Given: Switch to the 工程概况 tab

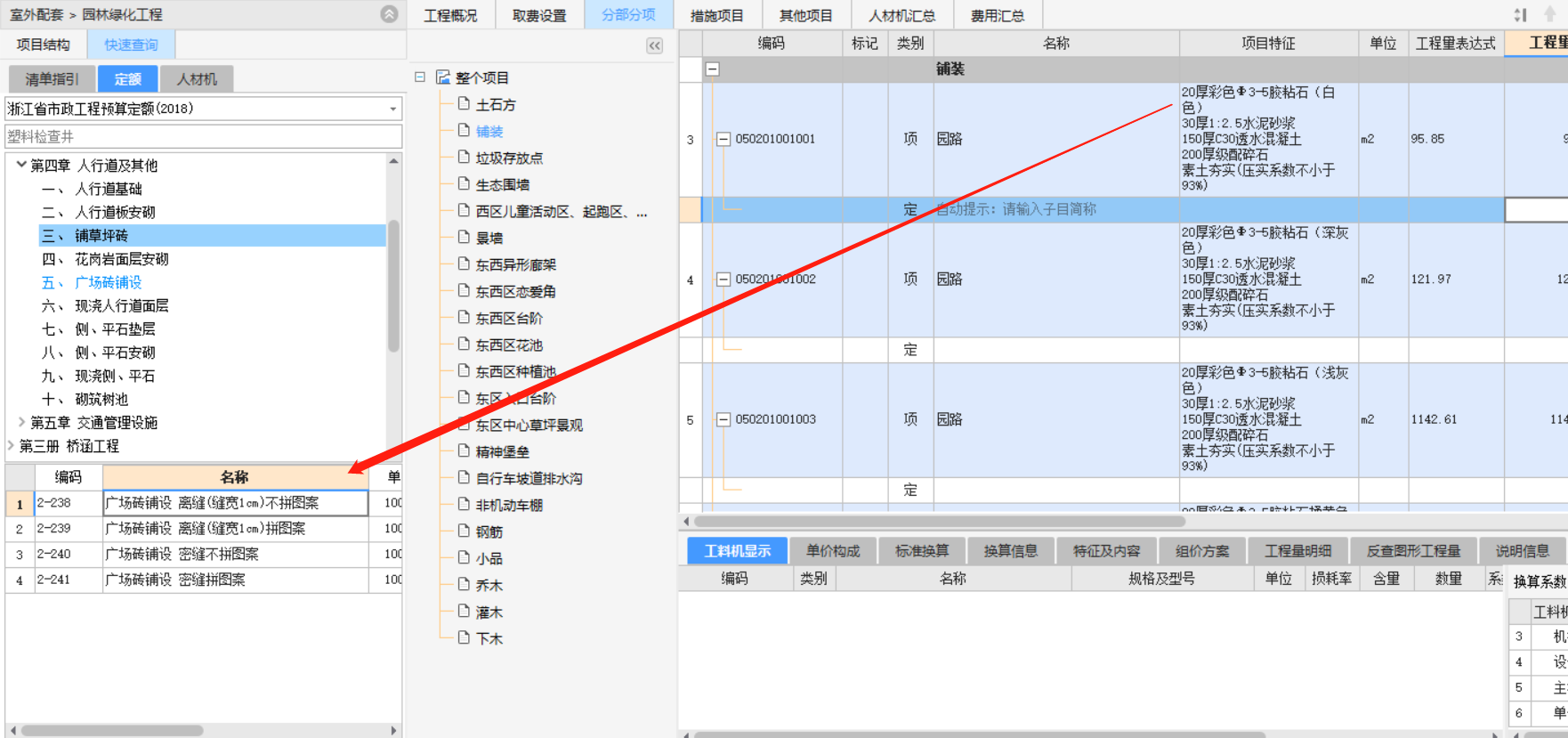Looking at the screenshot, I should 450,15.
